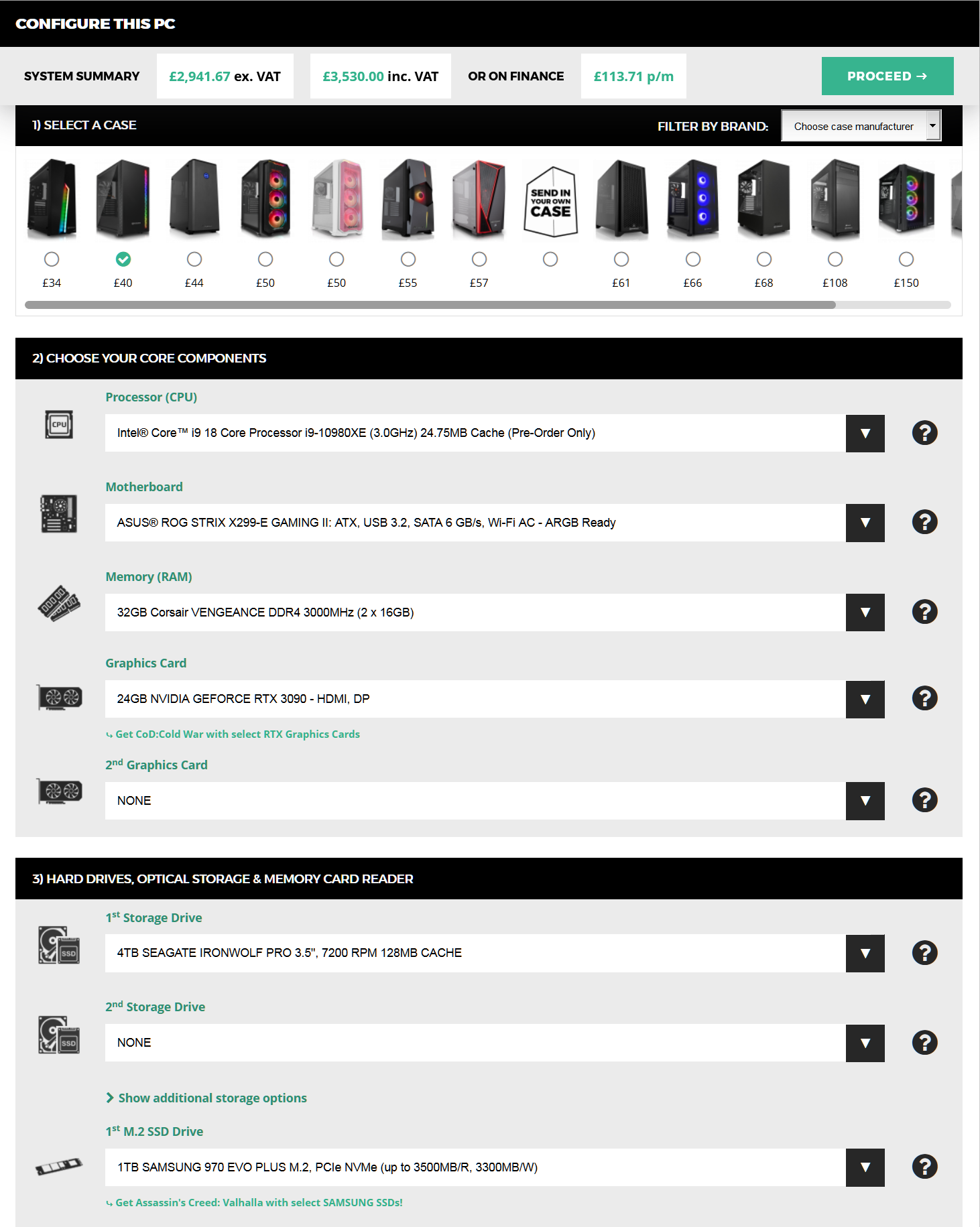
Task: Open the 2nd Graphics Card dropdown
Action: pos(865,801)
